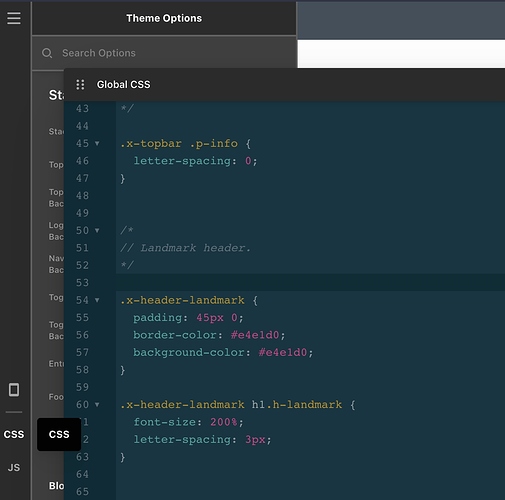Screen dimensions: 505x500
Task: Collapse the comment block at line 50
Action: coord(97,231)
